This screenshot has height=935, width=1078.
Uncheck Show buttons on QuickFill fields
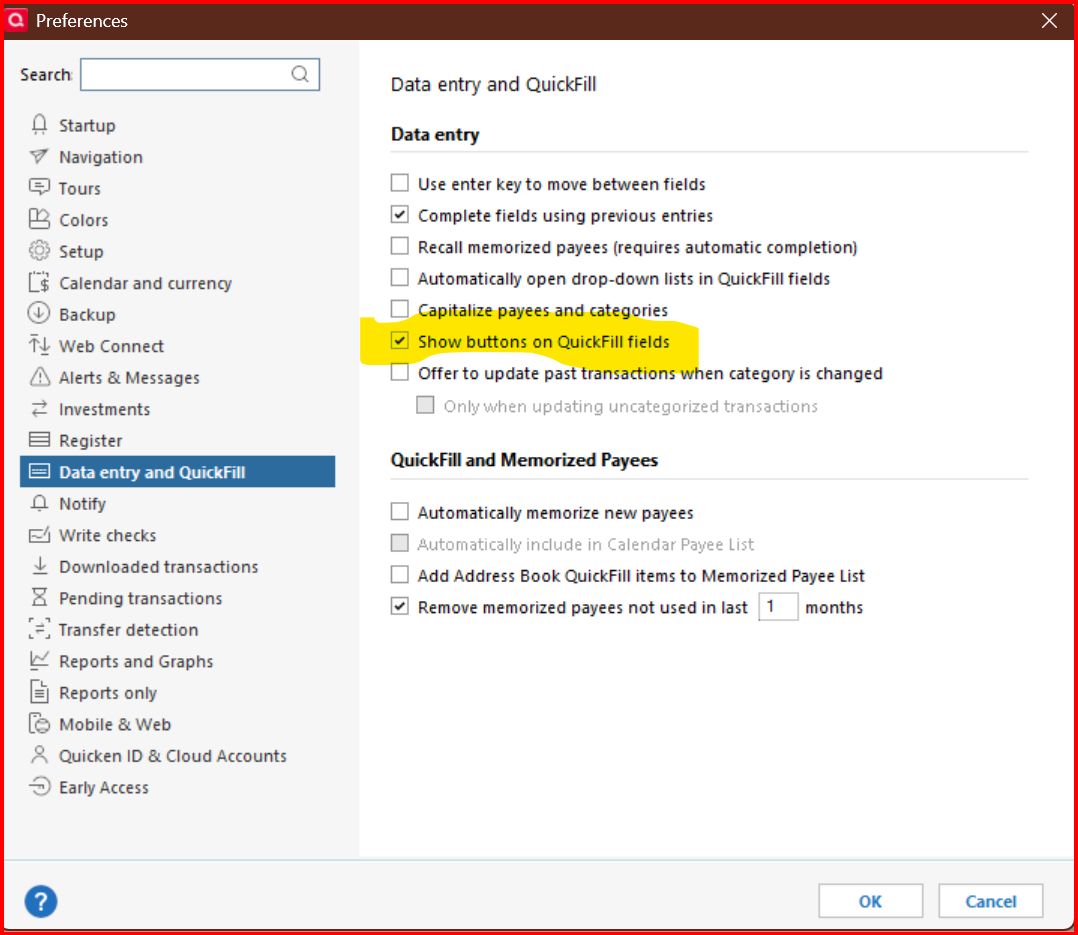click(399, 341)
